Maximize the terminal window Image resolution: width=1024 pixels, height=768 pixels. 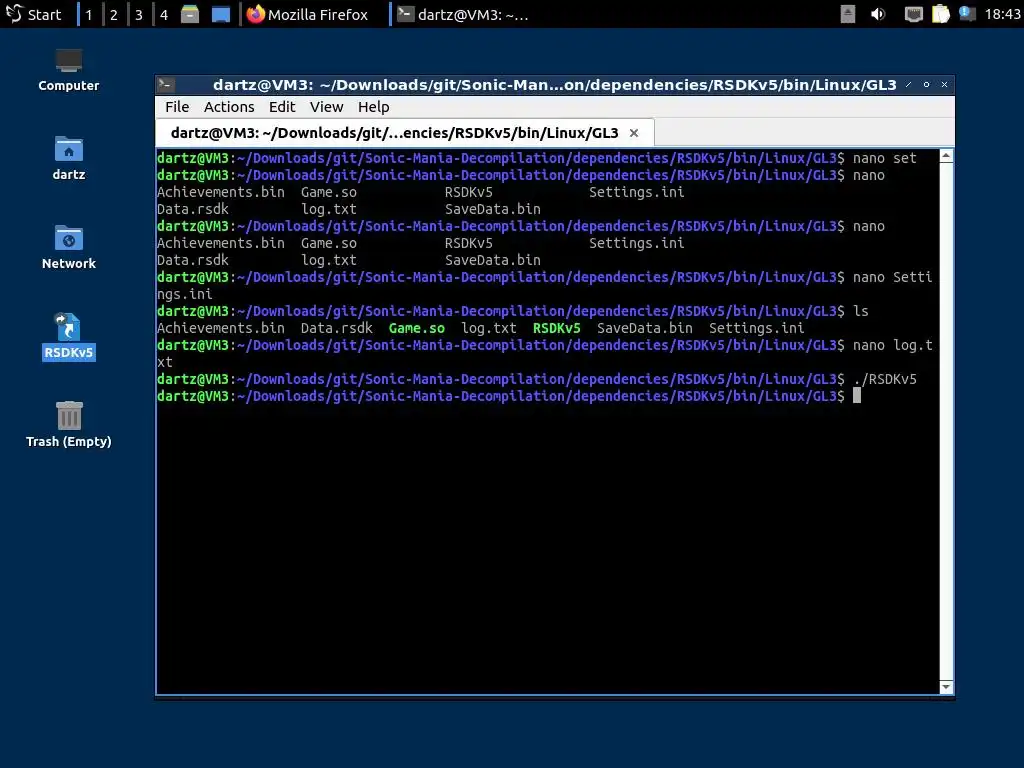tap(926, 84)
